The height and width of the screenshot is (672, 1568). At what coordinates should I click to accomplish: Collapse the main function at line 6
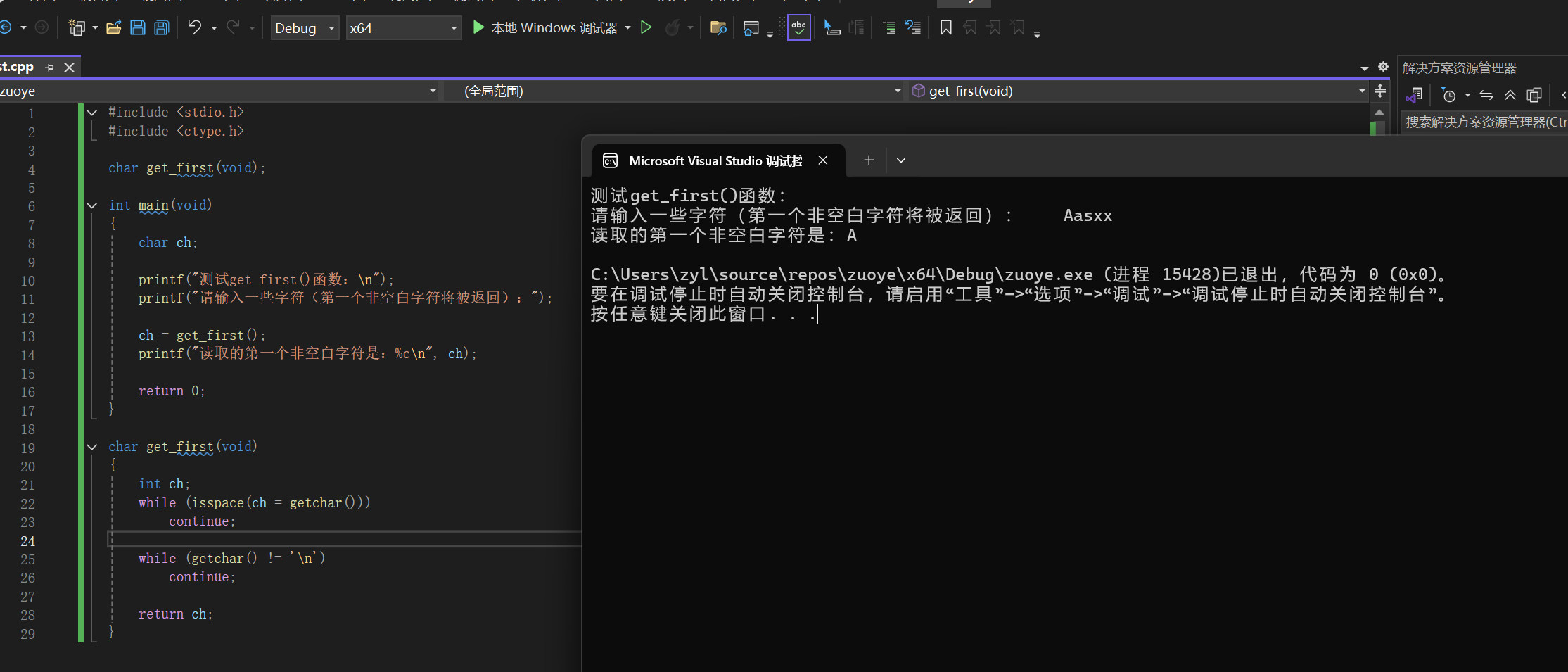pyautogui.click(x=92, y=205)
